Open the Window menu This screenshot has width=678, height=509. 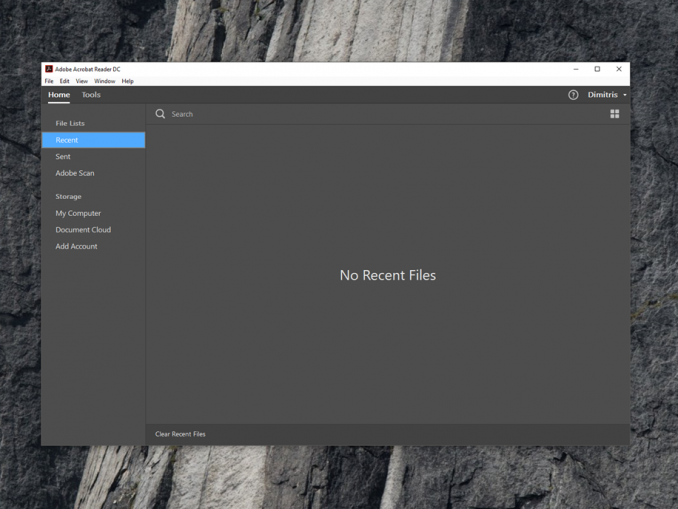[x=105, y=81]
